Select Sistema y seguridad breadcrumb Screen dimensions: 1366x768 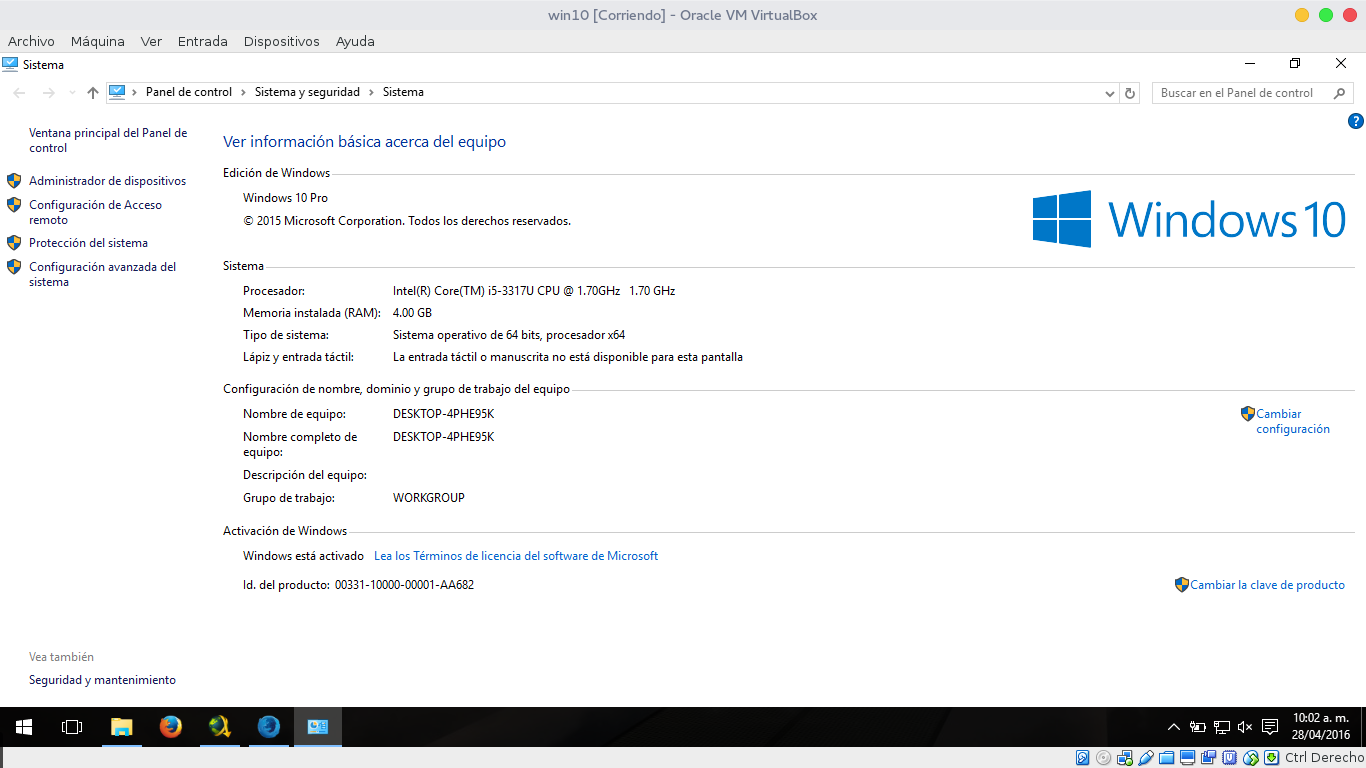click(307, 92)
